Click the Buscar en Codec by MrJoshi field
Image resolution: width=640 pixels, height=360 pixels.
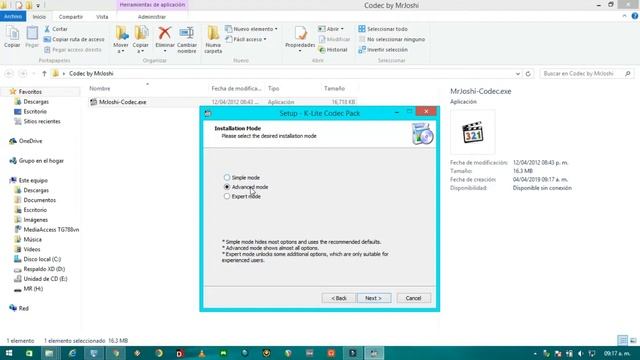(x=587, y=73)
